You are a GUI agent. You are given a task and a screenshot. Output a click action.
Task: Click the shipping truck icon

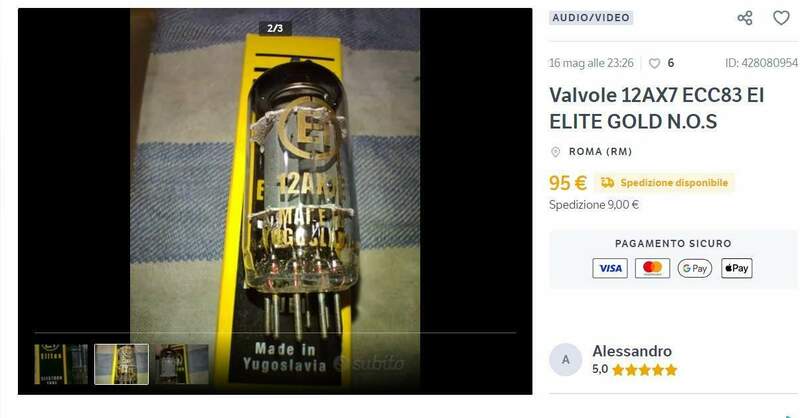click(x=607, y=182)
